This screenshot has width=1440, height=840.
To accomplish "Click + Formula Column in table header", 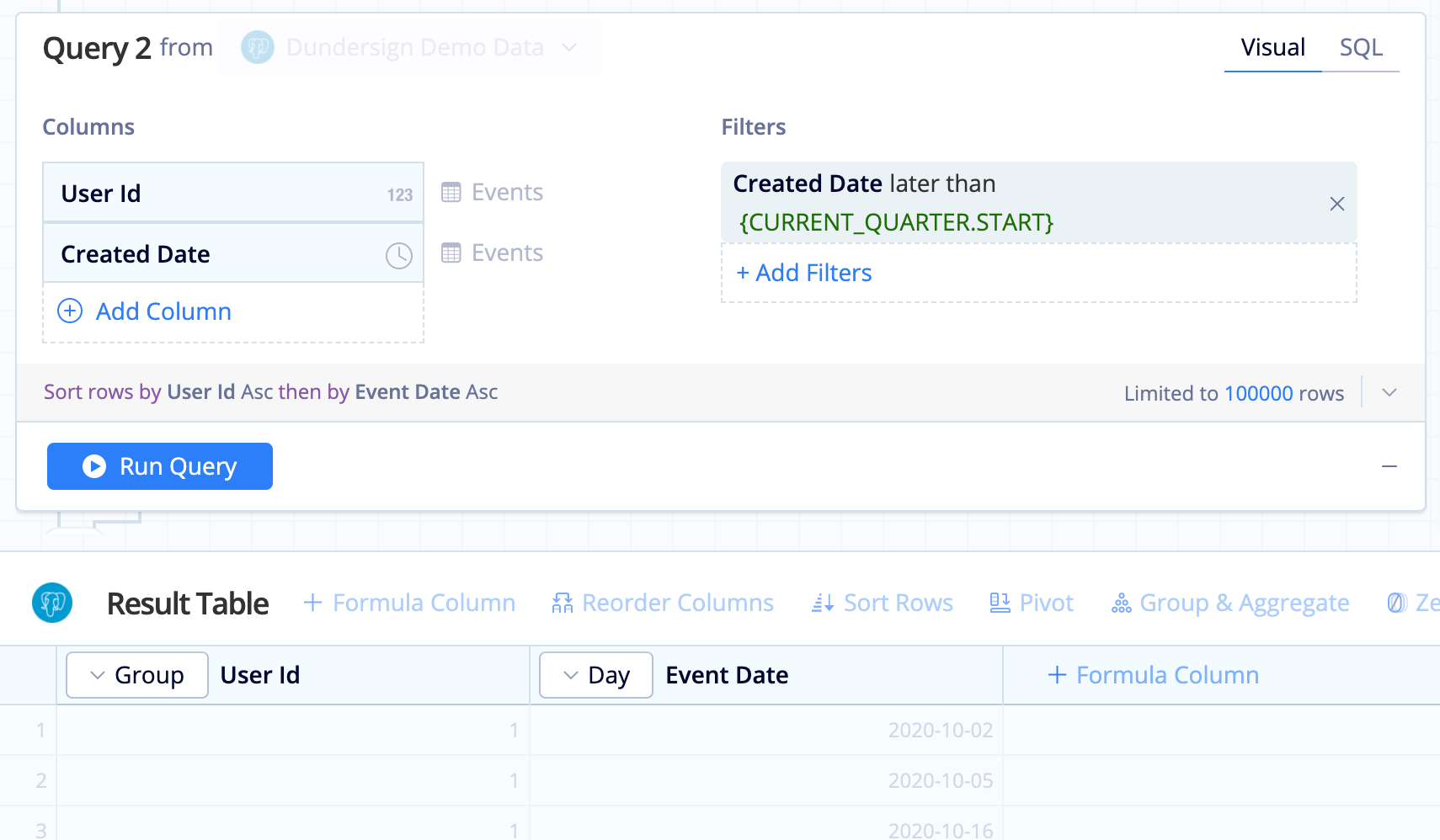I will point(1153,675).
